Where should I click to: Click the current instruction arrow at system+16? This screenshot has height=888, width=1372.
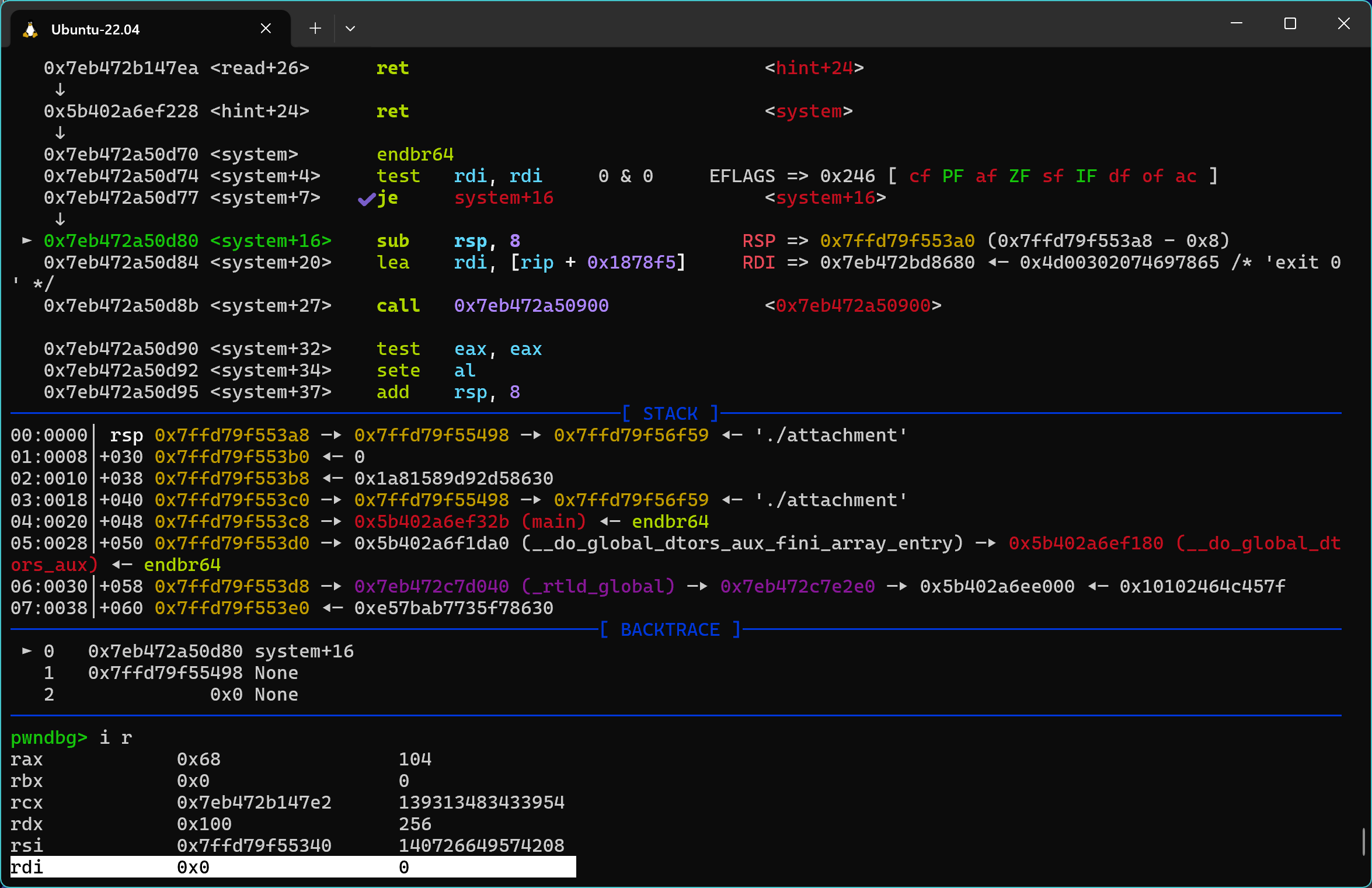26,241
